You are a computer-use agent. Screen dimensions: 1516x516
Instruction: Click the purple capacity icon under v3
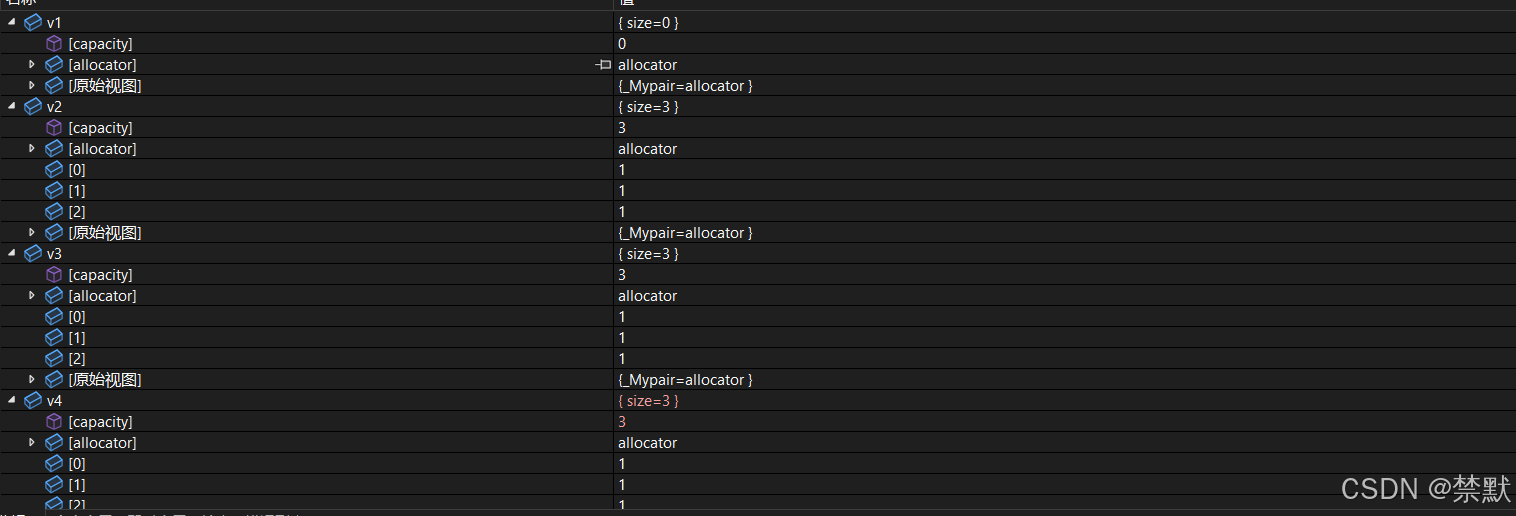pyautogui.click(x=54, y=275)
